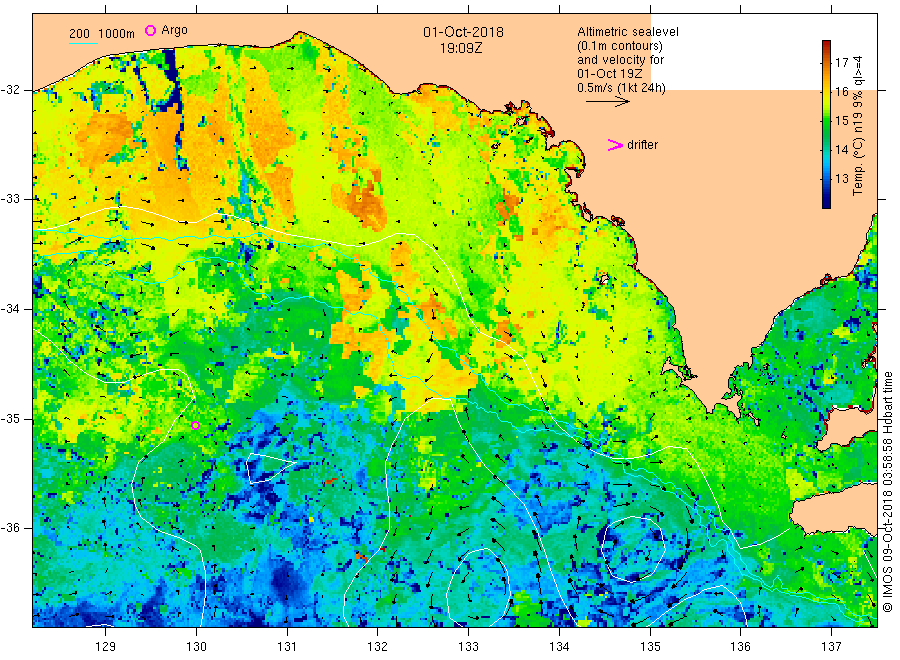Click the 'and velocity for' caption line
This screenshot has width=900, height=660.
point(621,60)
